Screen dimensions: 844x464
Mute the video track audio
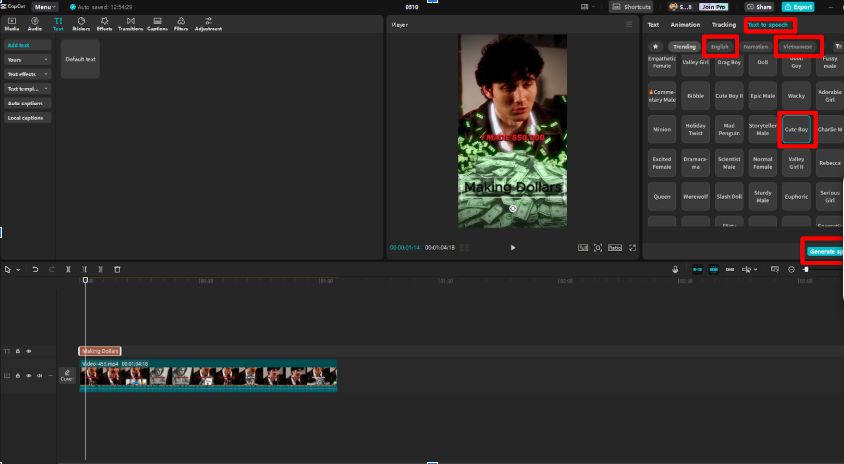click(x=39, y=376)
